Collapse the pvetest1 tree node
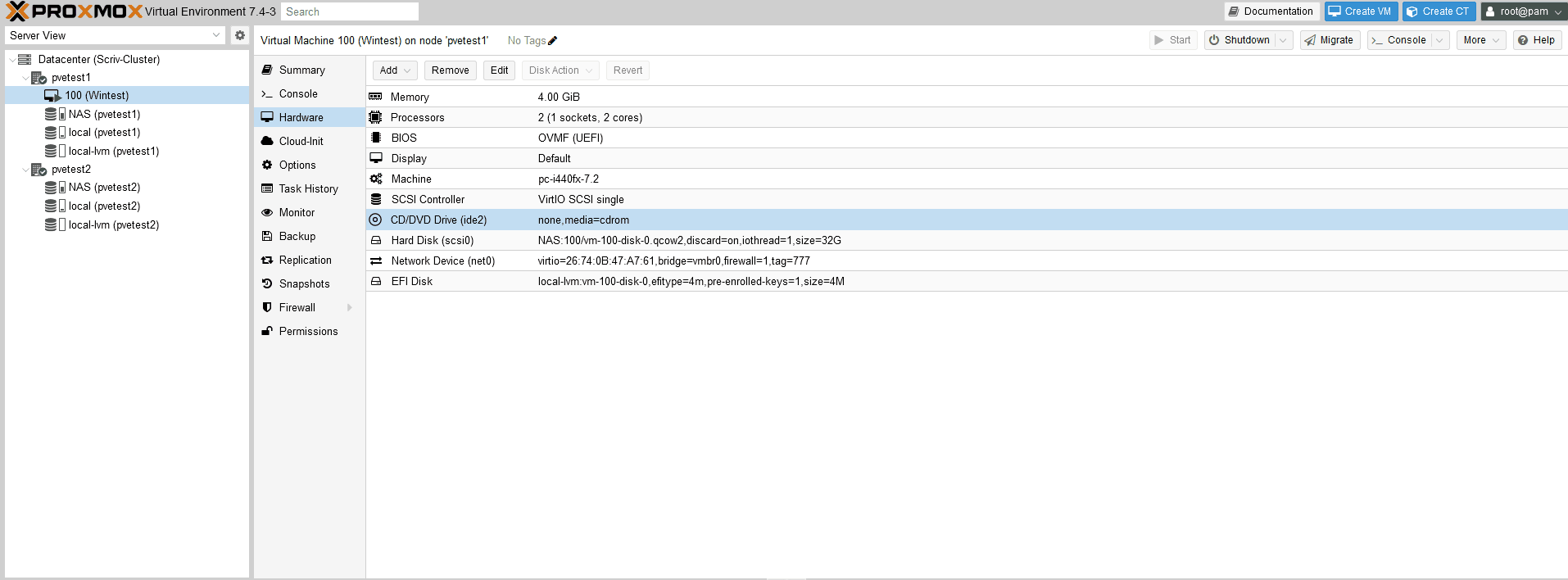This screenshot has height=580, width=1568. 25,78
